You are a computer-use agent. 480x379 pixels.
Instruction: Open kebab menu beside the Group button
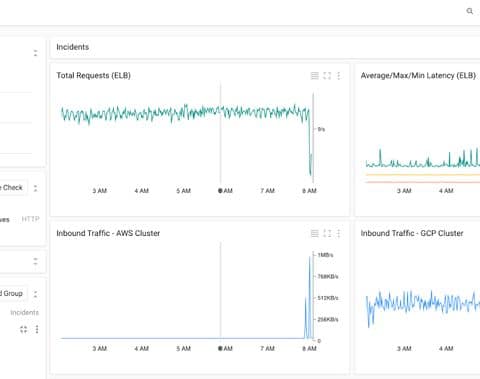click(35, 294)
